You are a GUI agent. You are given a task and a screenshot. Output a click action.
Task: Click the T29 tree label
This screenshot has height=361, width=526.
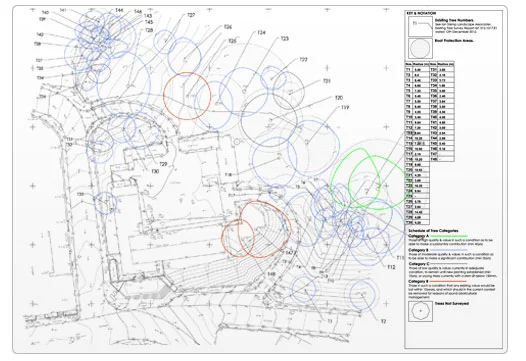(163, 164)
